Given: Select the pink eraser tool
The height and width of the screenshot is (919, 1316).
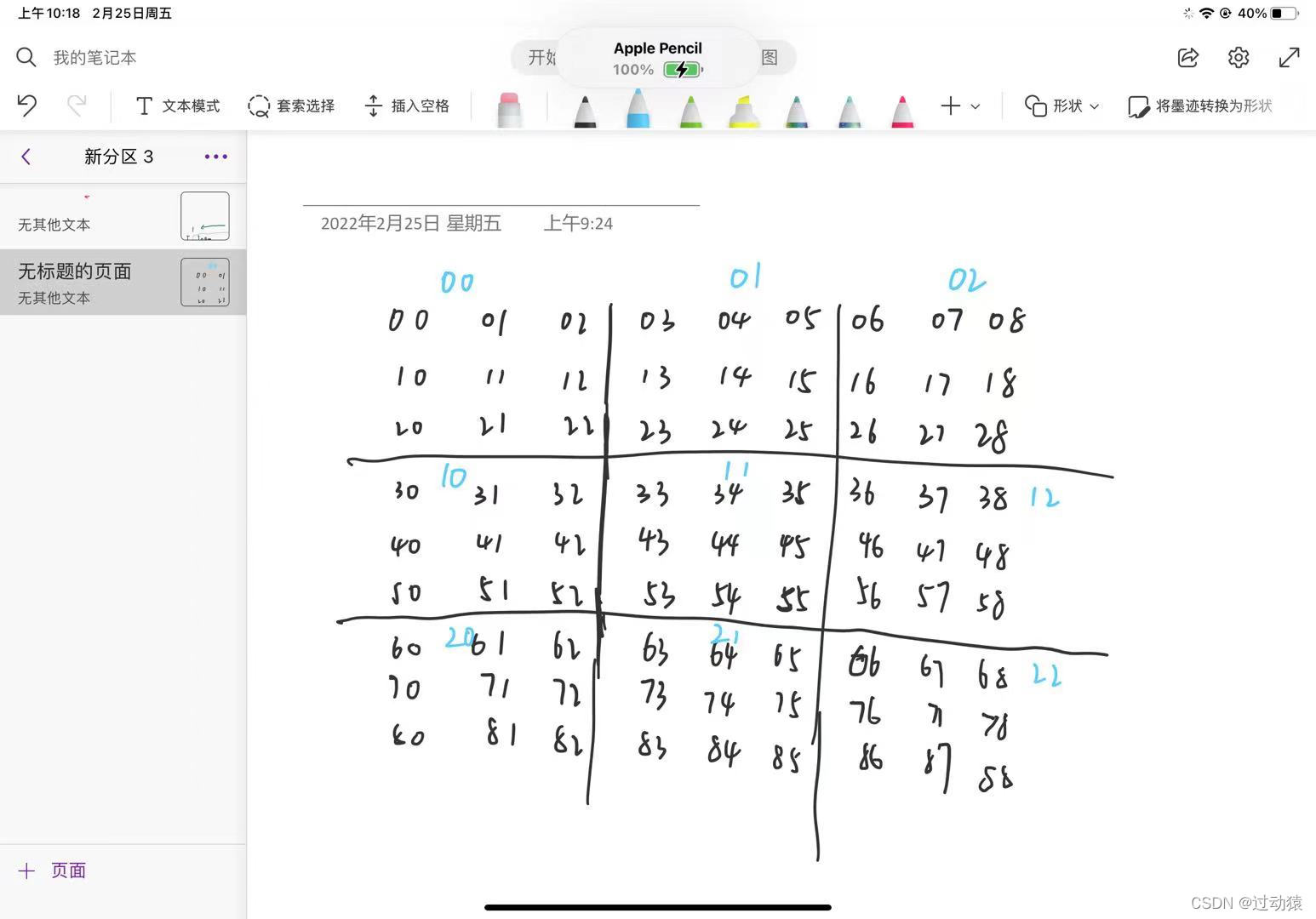Looking at the screenshot, I should click(509, 109).
